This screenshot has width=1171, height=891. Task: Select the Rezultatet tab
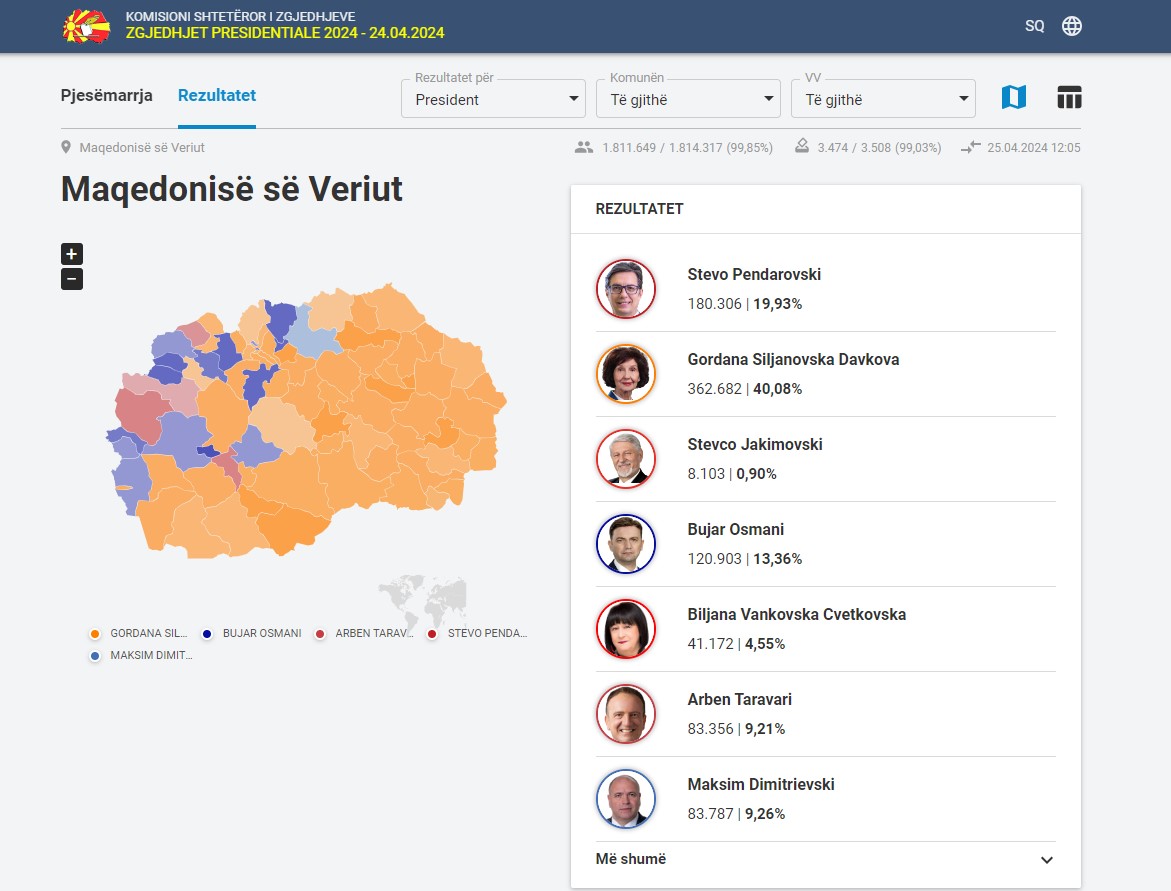click(x=217, y=96)
